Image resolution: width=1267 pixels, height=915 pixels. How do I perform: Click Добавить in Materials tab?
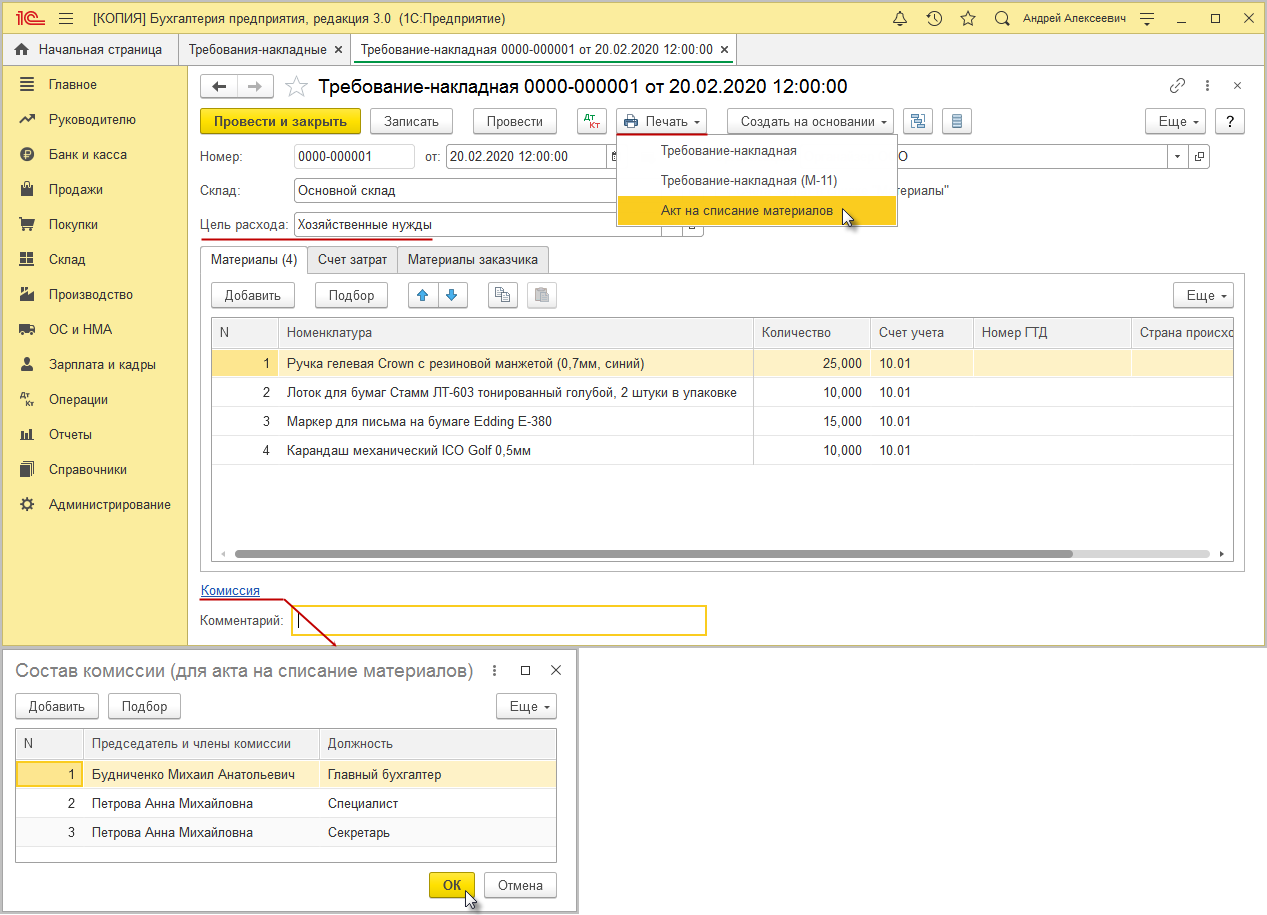coord(253,295)
